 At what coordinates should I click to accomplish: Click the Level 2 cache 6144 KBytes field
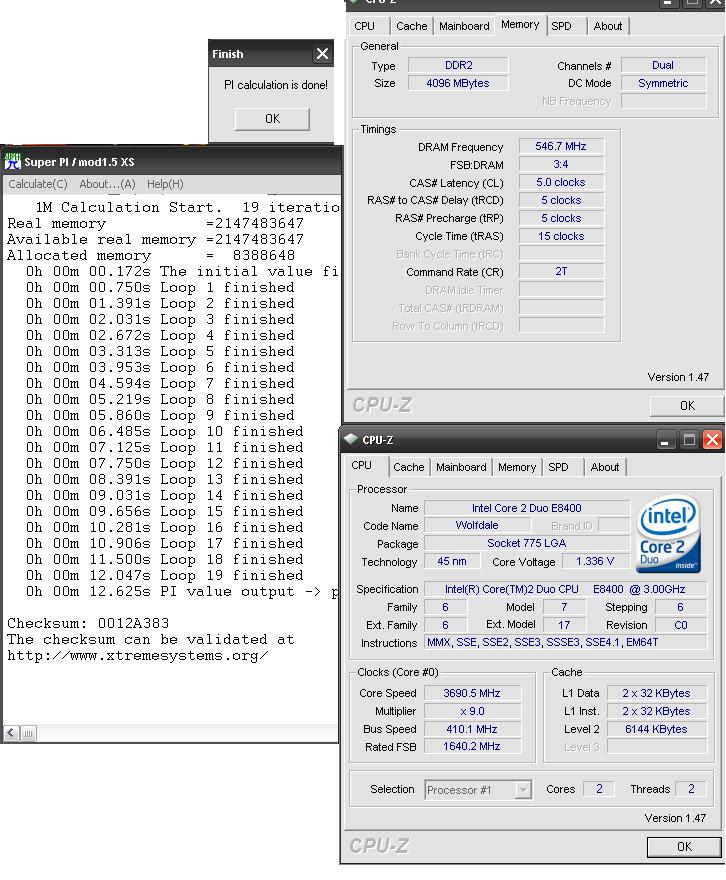point(656,729)
